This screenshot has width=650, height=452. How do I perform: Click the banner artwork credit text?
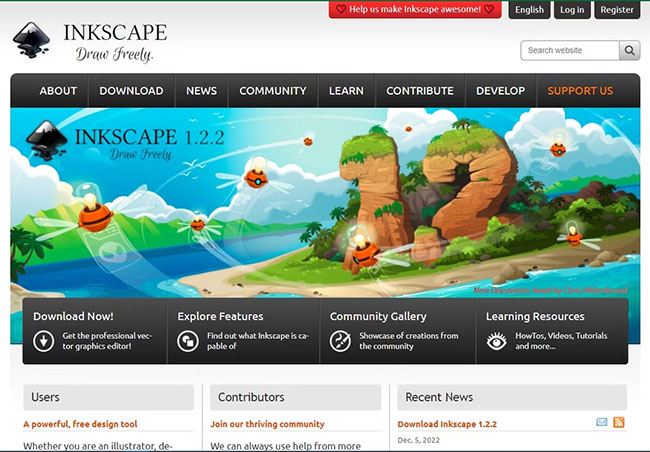(550, 290)
